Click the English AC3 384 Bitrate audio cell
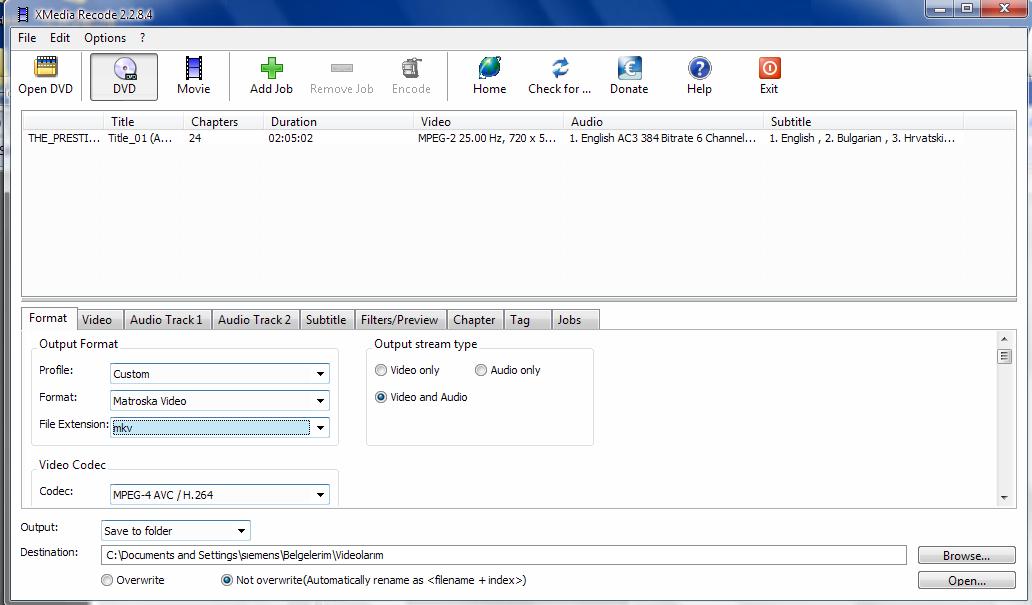1032x605 pixels. (x=663, y=138)
